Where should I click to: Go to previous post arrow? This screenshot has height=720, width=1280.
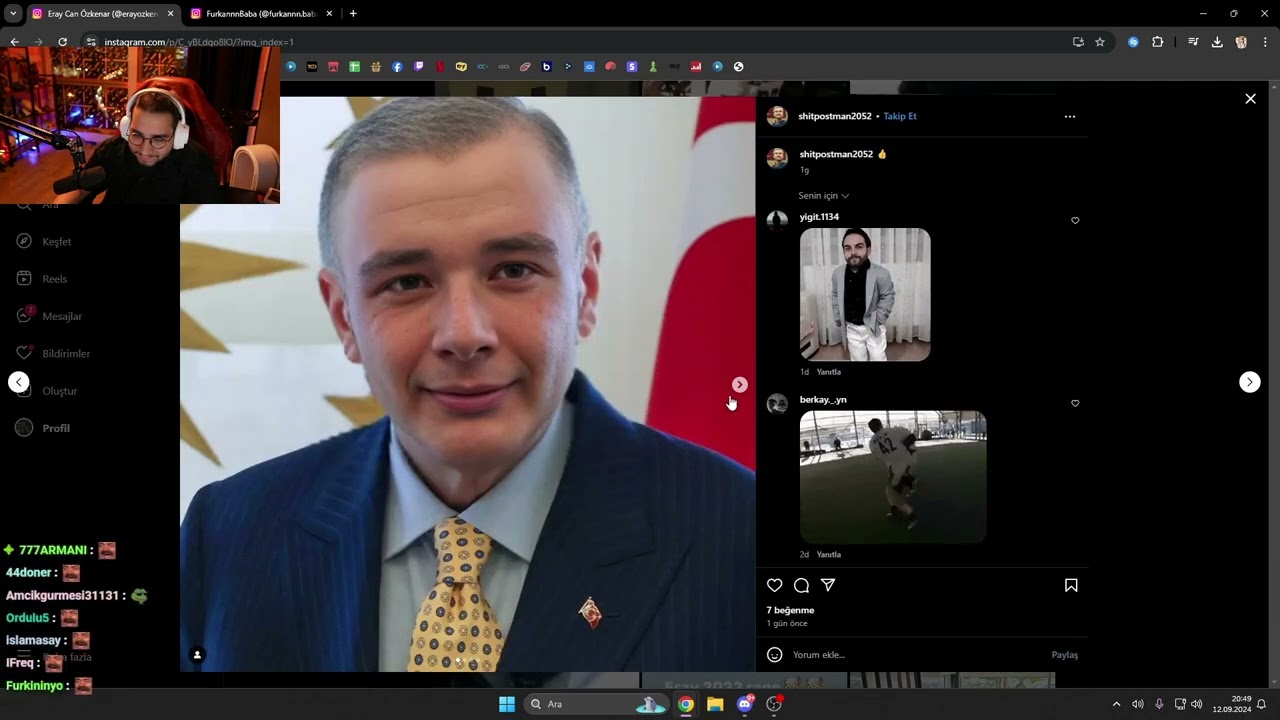click(18, 382)
